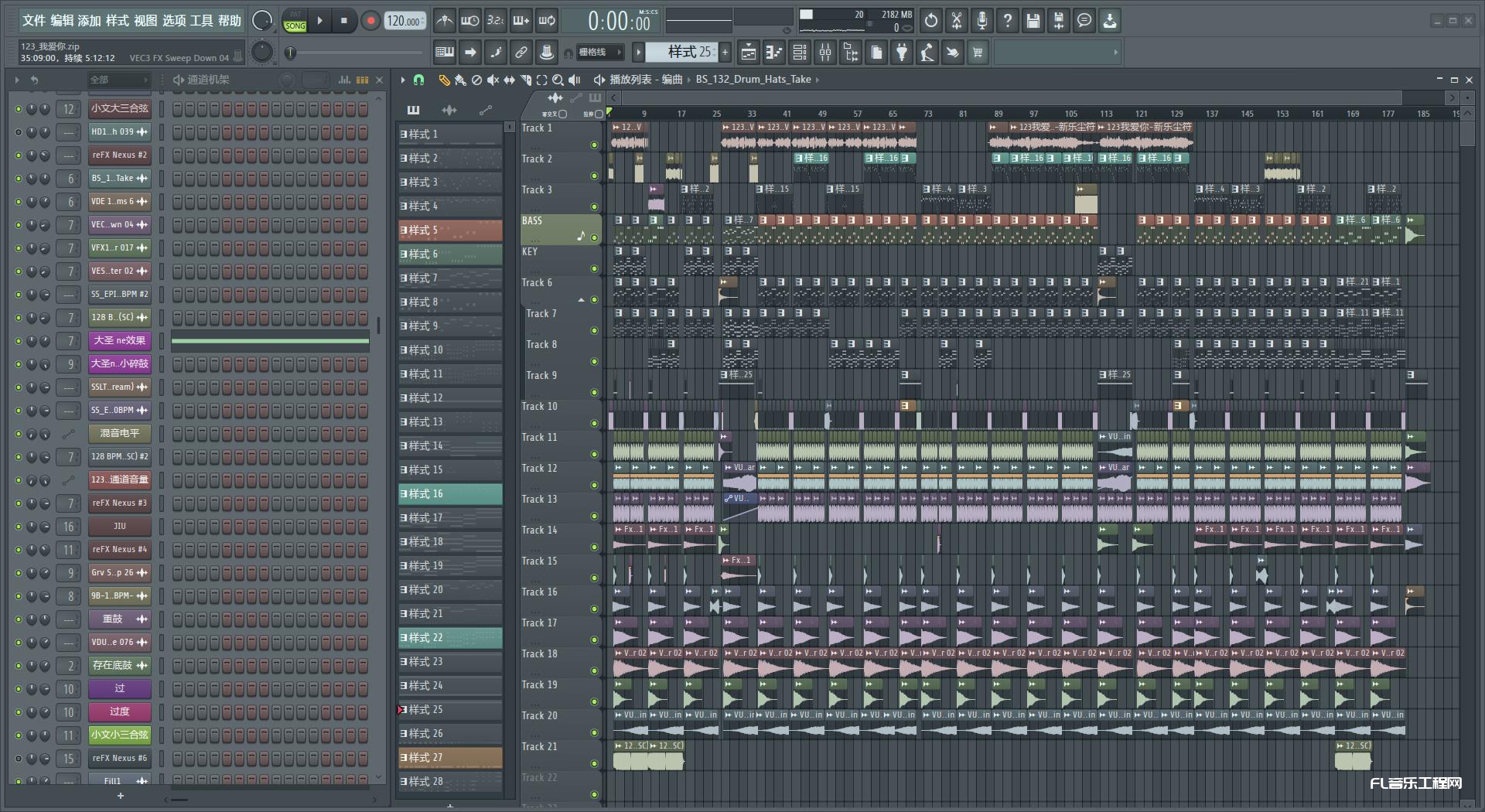The image size is (1485, 812).
Task: Select the playback speaker tool in playlist
Action: click(x=575, y=80)
